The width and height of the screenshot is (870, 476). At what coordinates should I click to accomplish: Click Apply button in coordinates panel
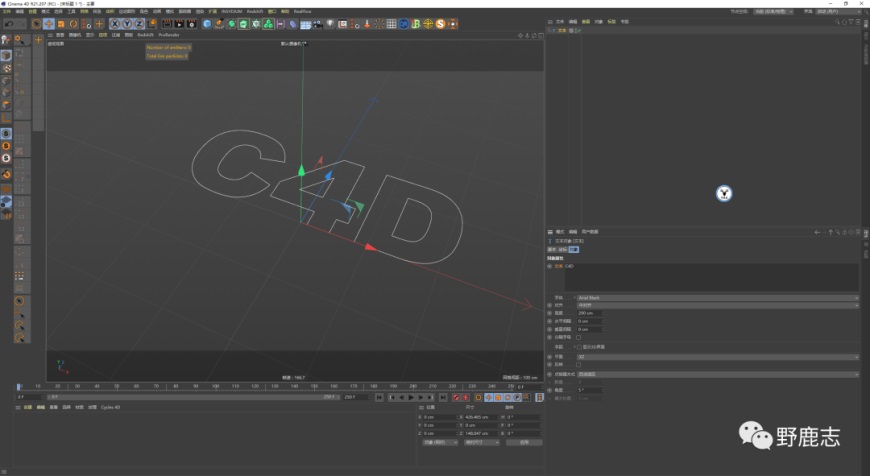pos(524,443)
